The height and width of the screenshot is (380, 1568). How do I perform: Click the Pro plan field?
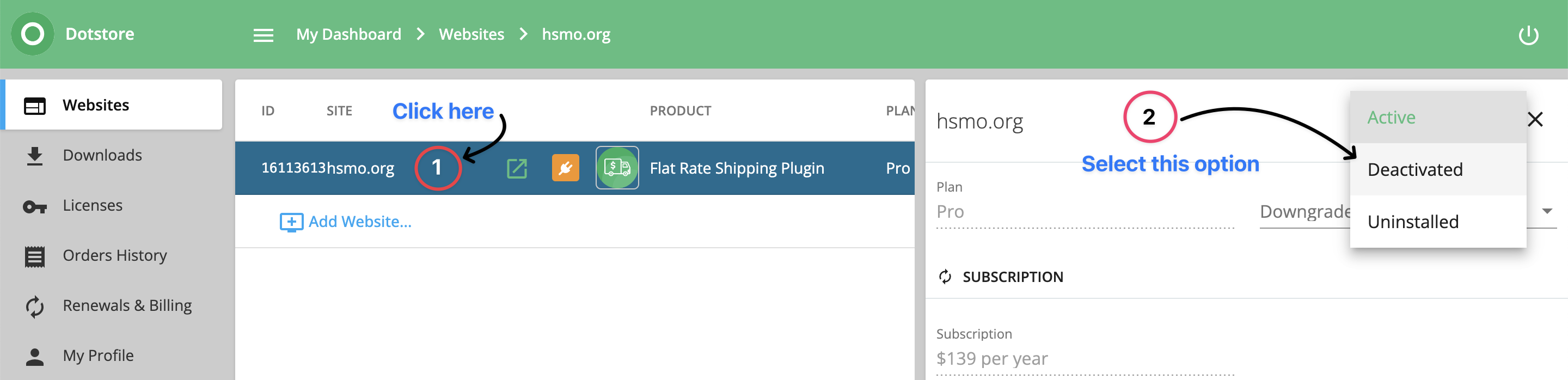1085,212
